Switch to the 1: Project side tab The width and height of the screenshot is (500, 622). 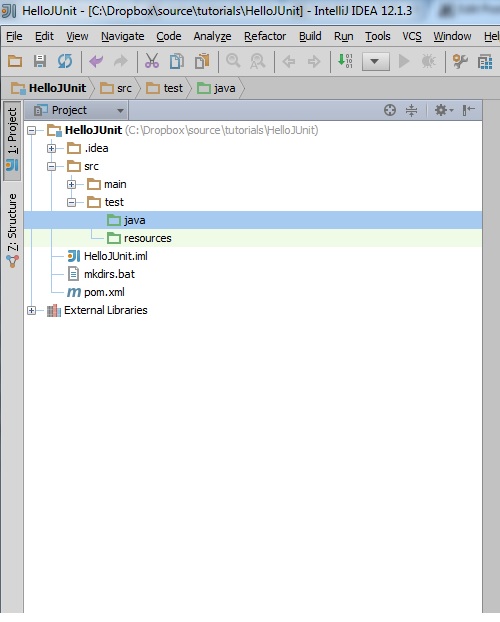12,141
